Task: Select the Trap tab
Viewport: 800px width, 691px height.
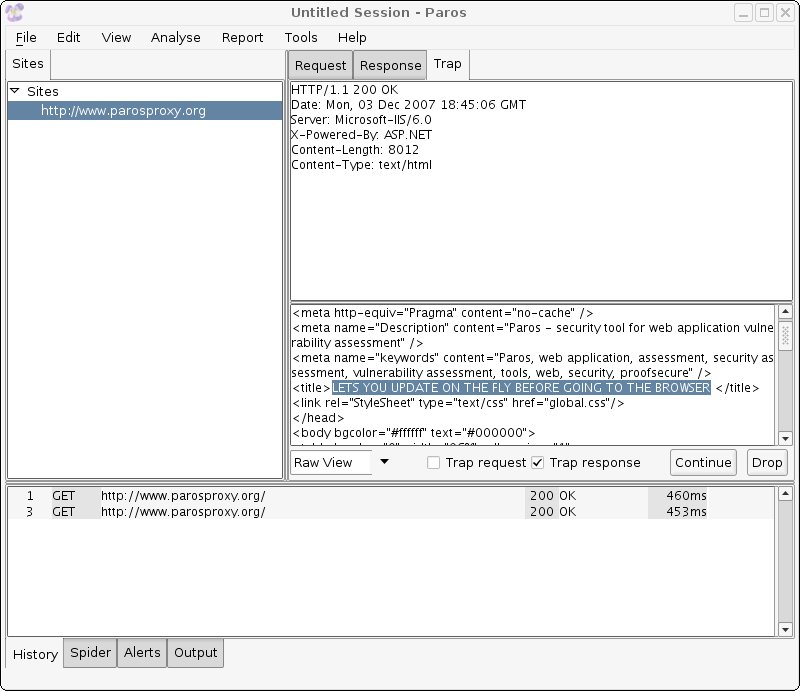Action: 447,64
